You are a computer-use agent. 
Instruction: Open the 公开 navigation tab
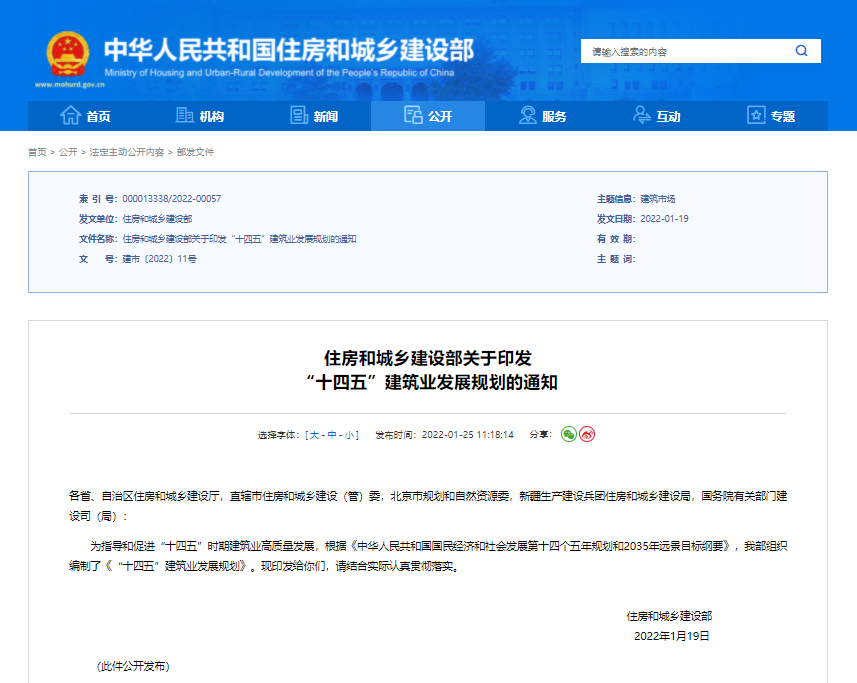tap(428, 116)
